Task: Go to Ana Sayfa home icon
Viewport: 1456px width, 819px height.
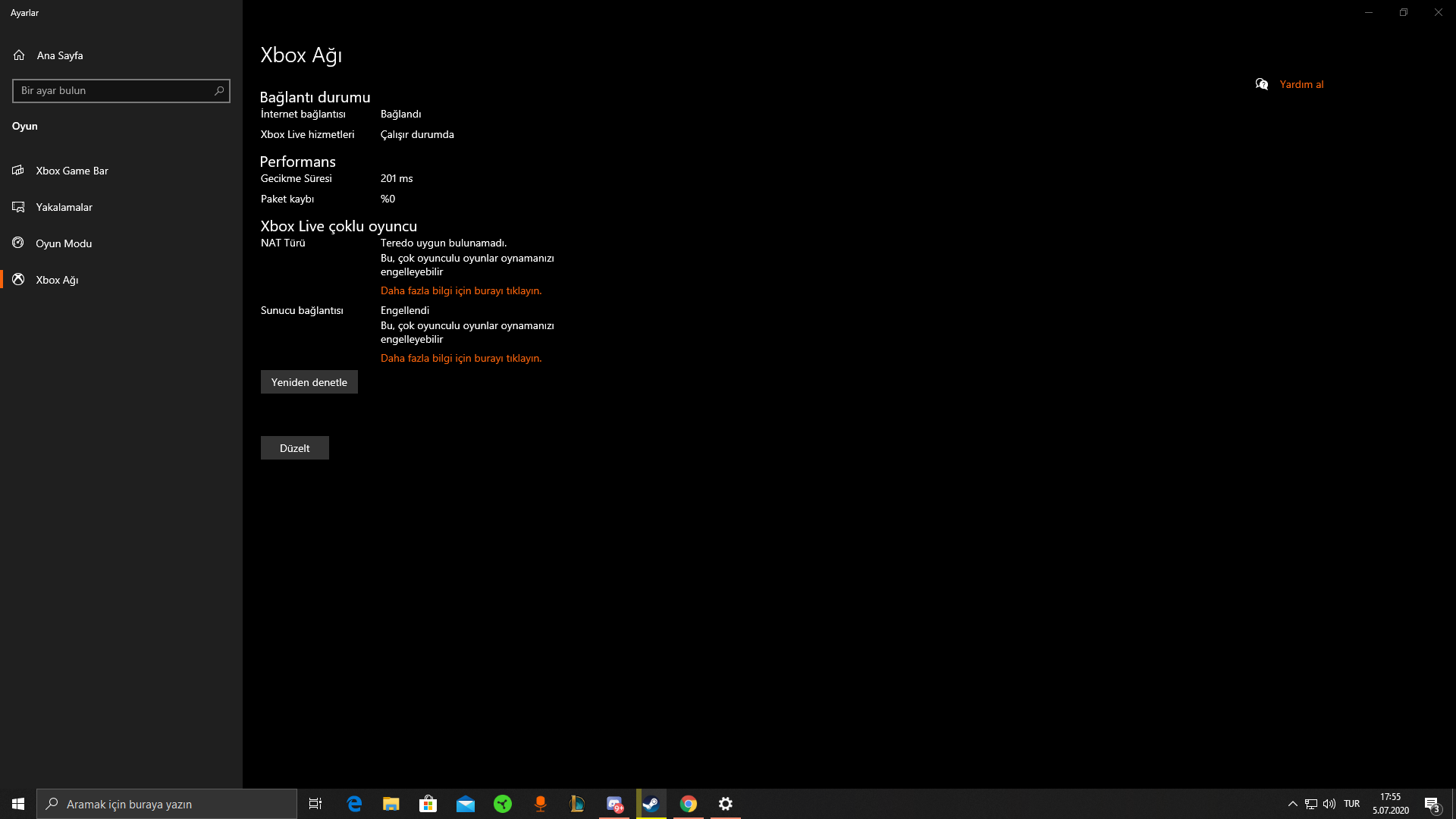Action: 19,55
